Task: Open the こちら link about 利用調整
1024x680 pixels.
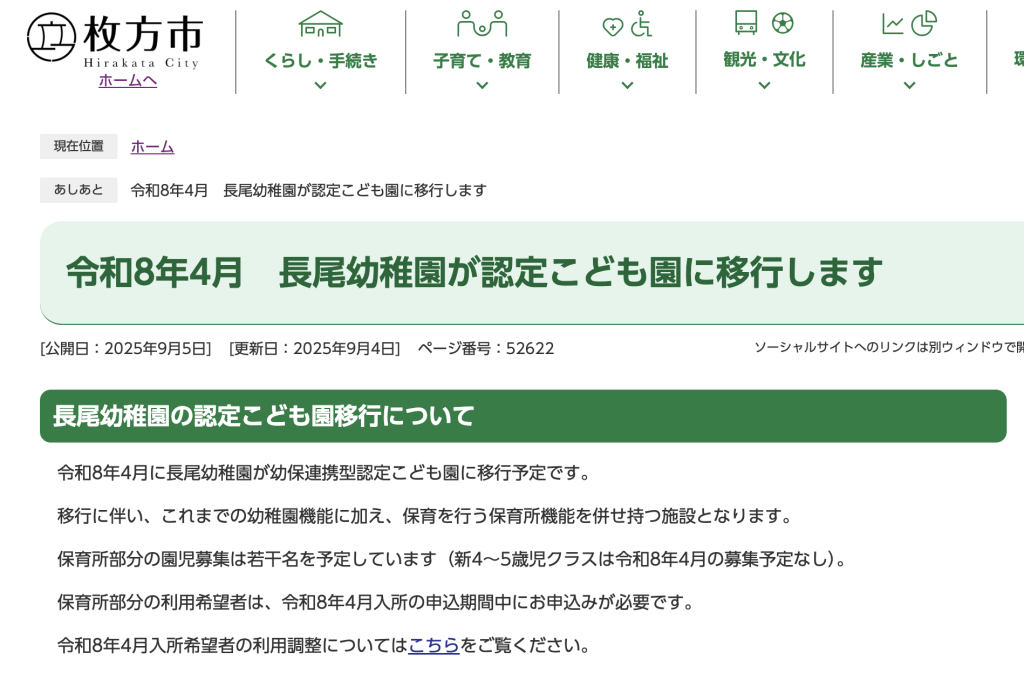Action: (433, 645)
